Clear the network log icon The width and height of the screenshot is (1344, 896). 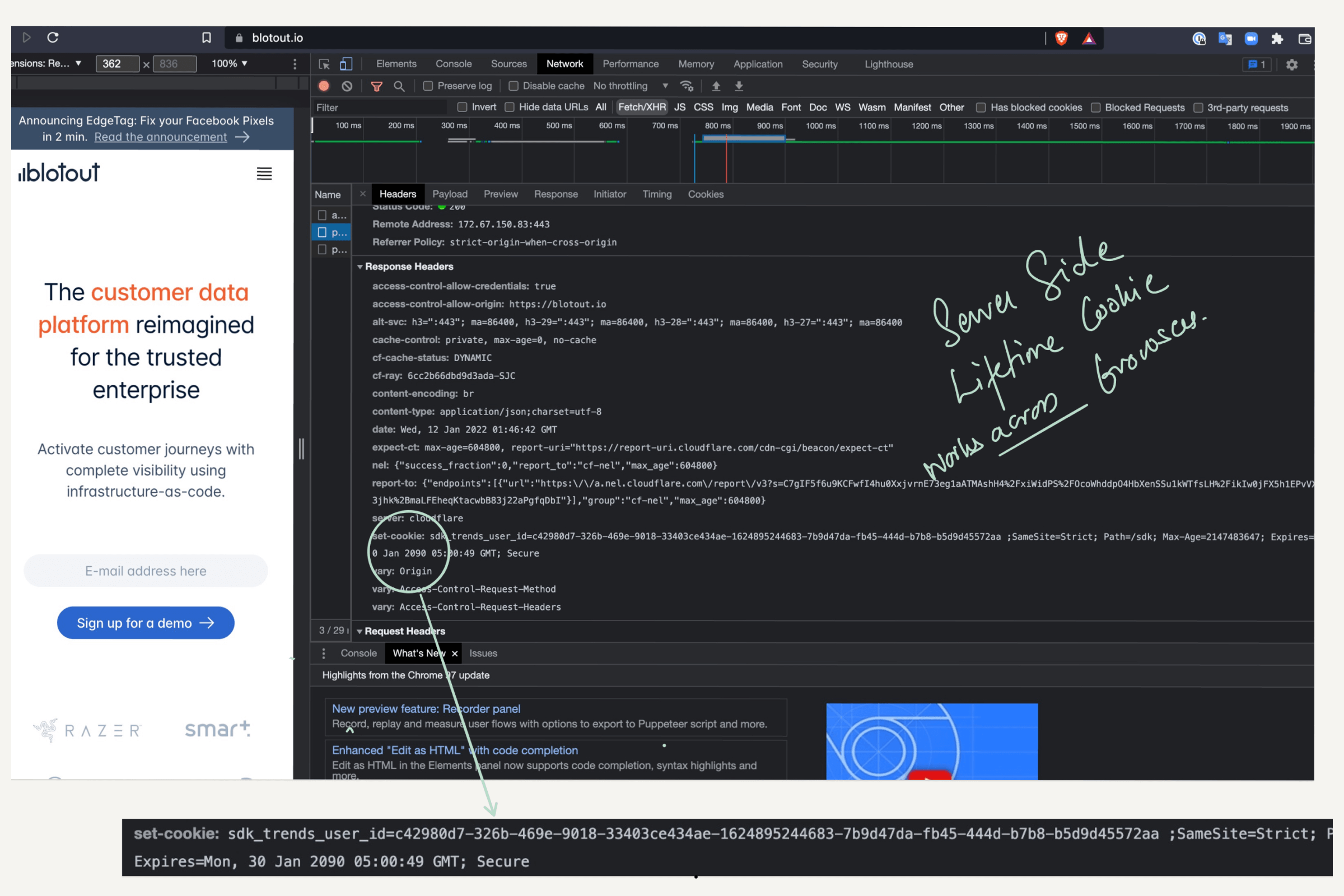pyautogui.click(x=347, y=86)
